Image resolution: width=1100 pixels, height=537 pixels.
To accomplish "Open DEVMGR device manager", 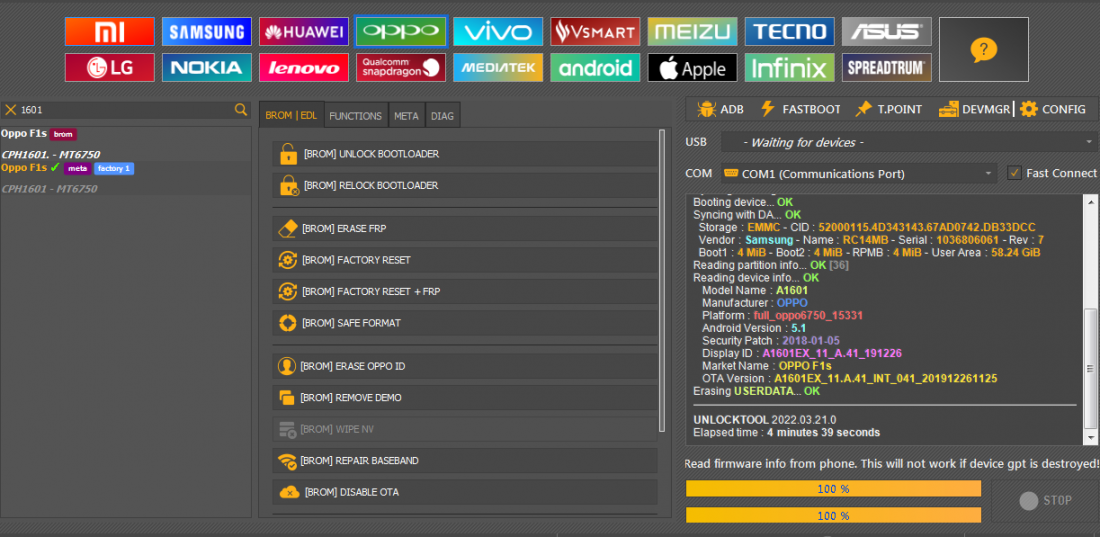I will 974,110.
